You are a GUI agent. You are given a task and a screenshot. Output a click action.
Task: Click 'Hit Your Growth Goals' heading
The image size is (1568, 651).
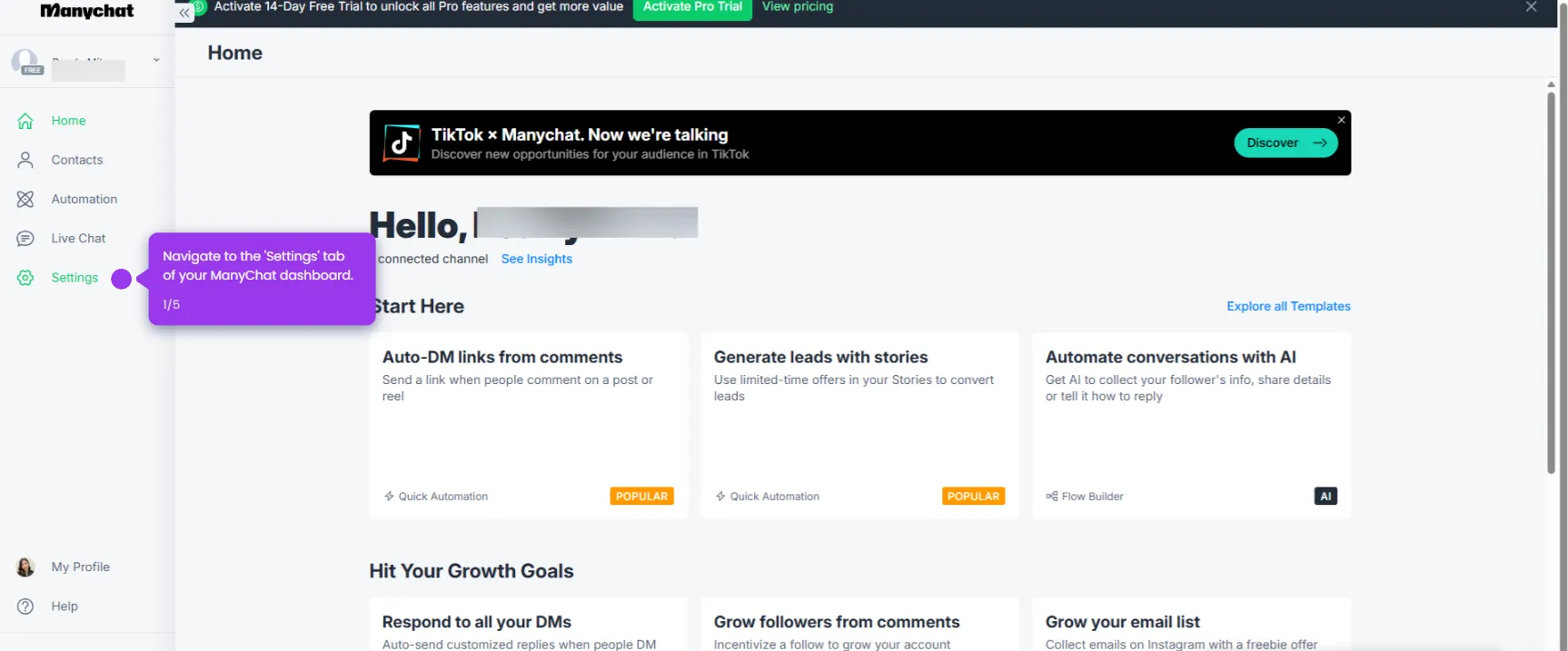(471, 571)
